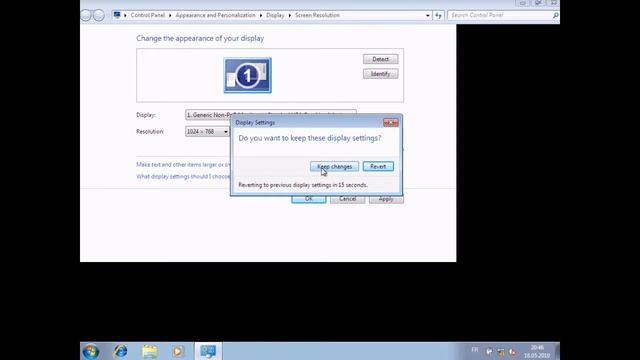Expand the address bar history dropdown arrow
This screenshot has height=360, width=640.
click(x=427, y=15)
